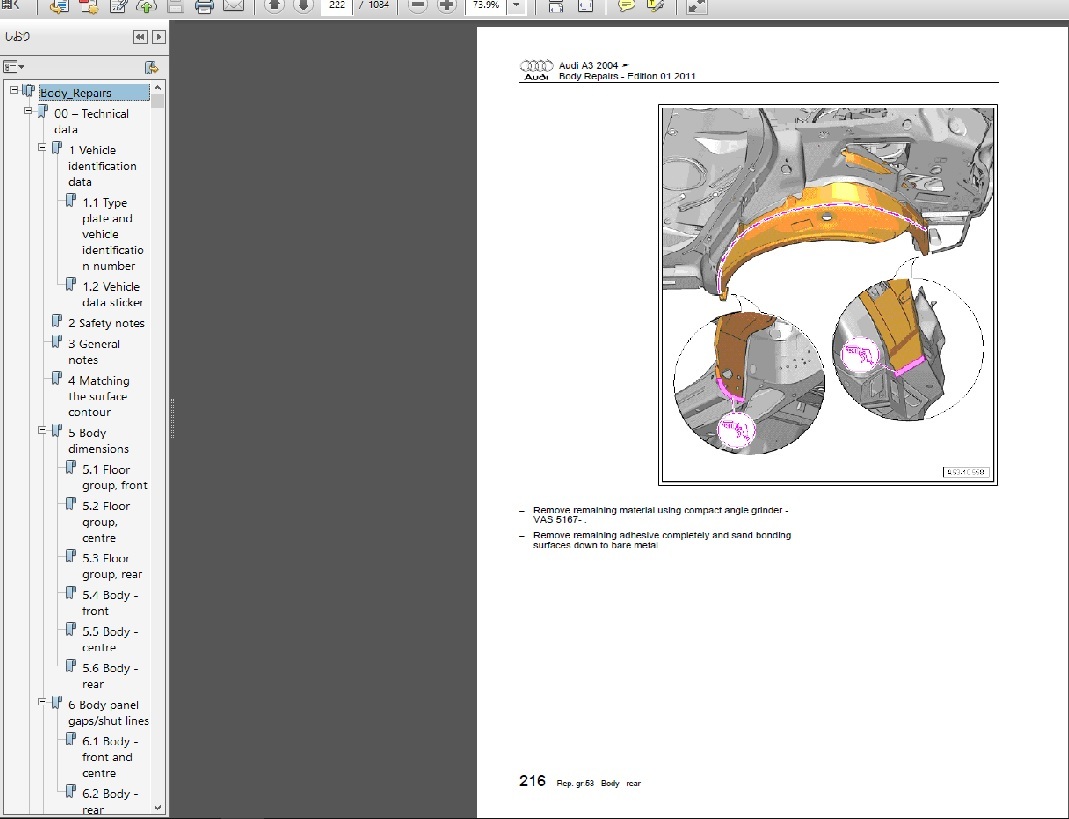The image size is (1069, 819).
Task: Open the 5.5 Body - centre bookmark
Action: (x=110, y=639)
